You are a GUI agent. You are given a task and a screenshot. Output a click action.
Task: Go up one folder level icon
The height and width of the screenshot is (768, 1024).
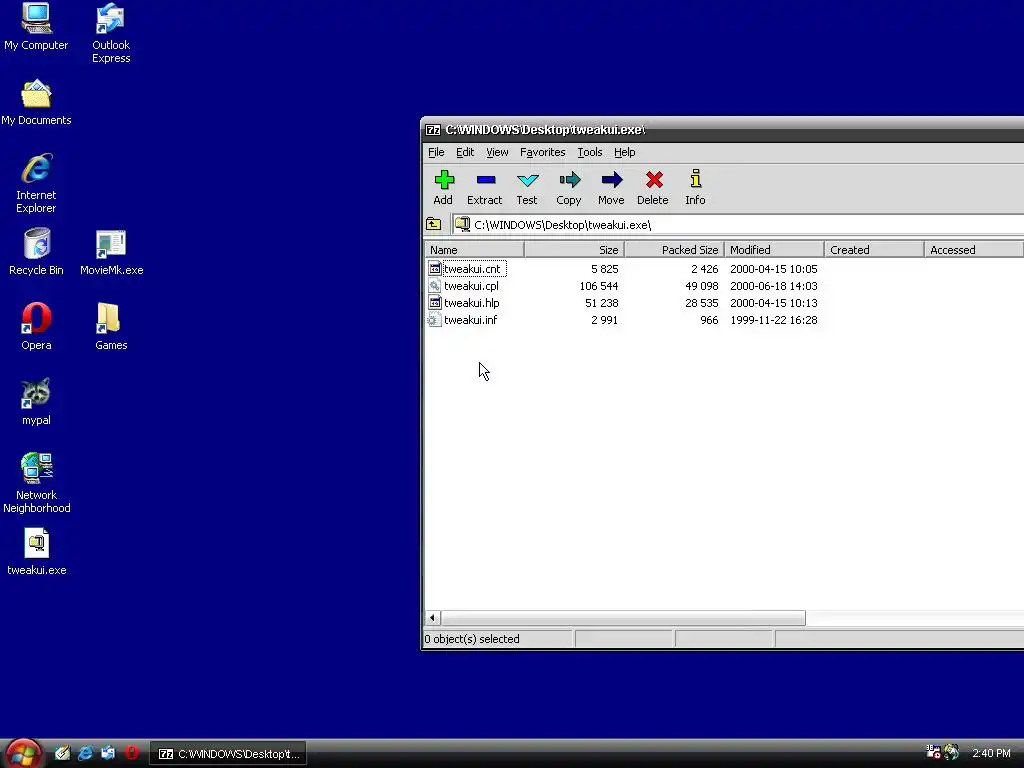[x=434, y=225]
